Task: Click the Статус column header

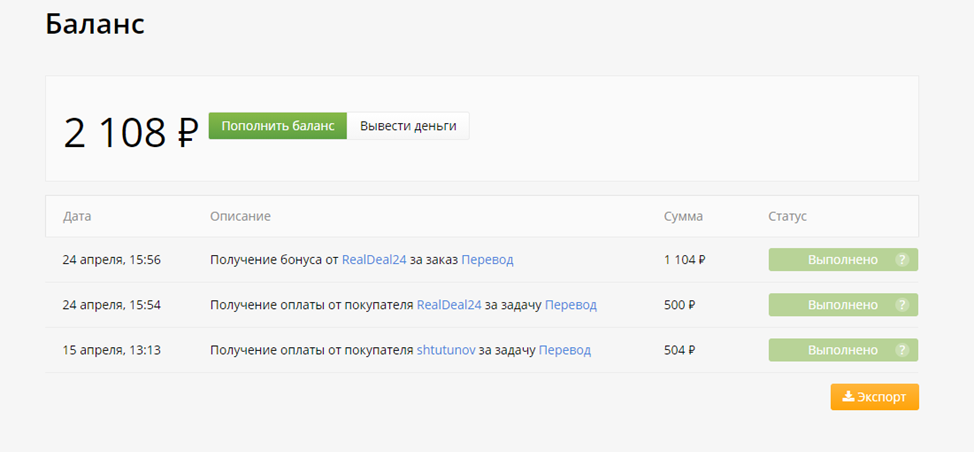Action: click(x=787, y=216)
